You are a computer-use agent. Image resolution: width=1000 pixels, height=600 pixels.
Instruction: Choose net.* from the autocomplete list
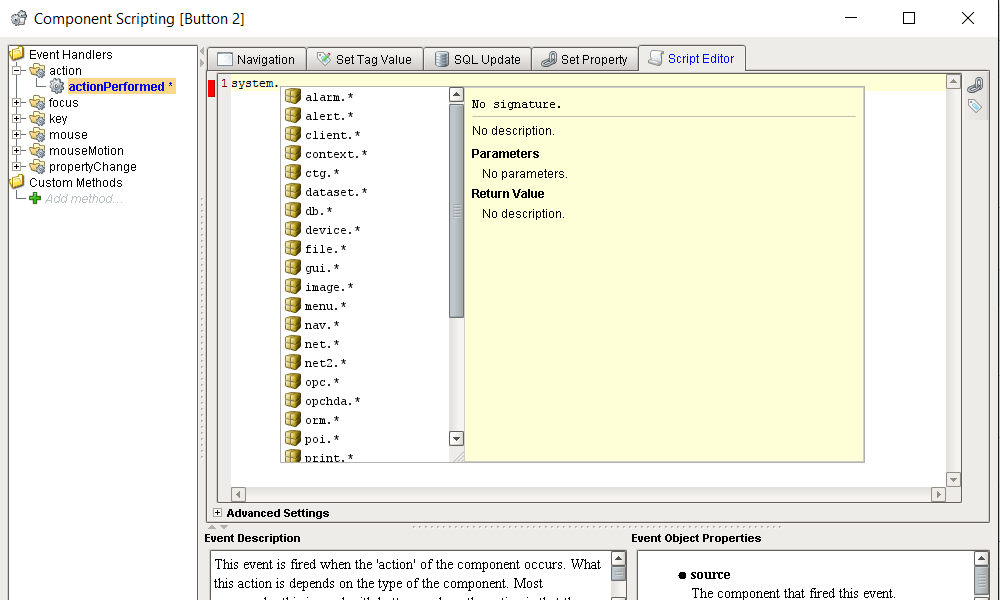tap(365, 344)
